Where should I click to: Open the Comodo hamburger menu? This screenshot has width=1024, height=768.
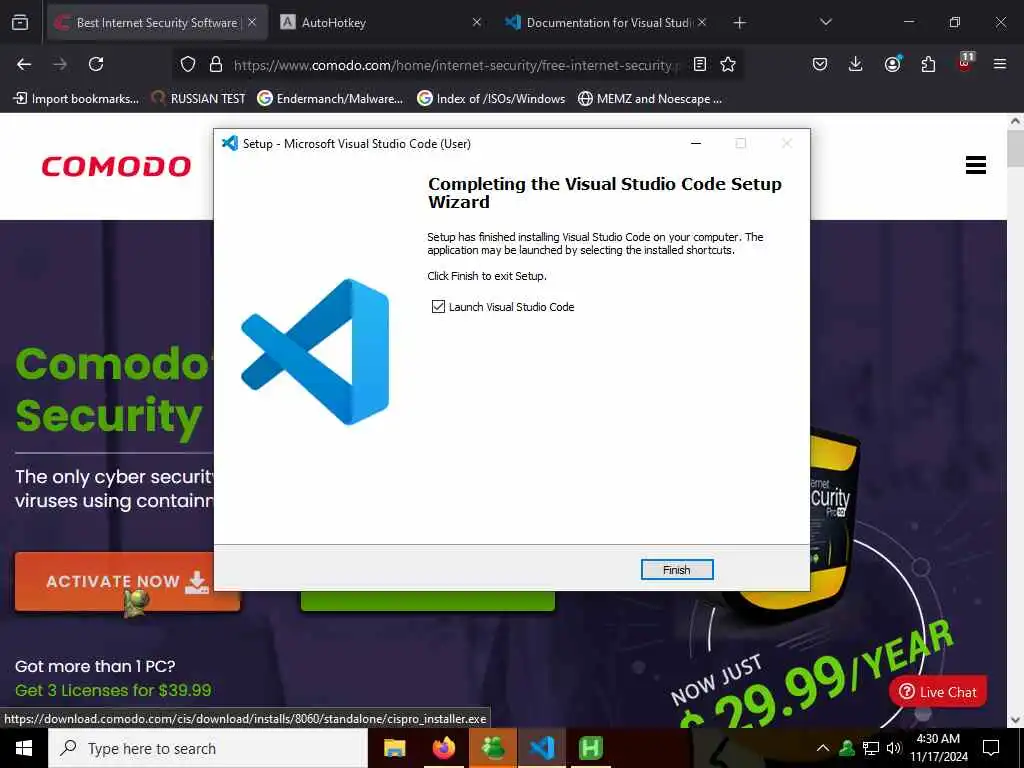click(x=976, y=165)
